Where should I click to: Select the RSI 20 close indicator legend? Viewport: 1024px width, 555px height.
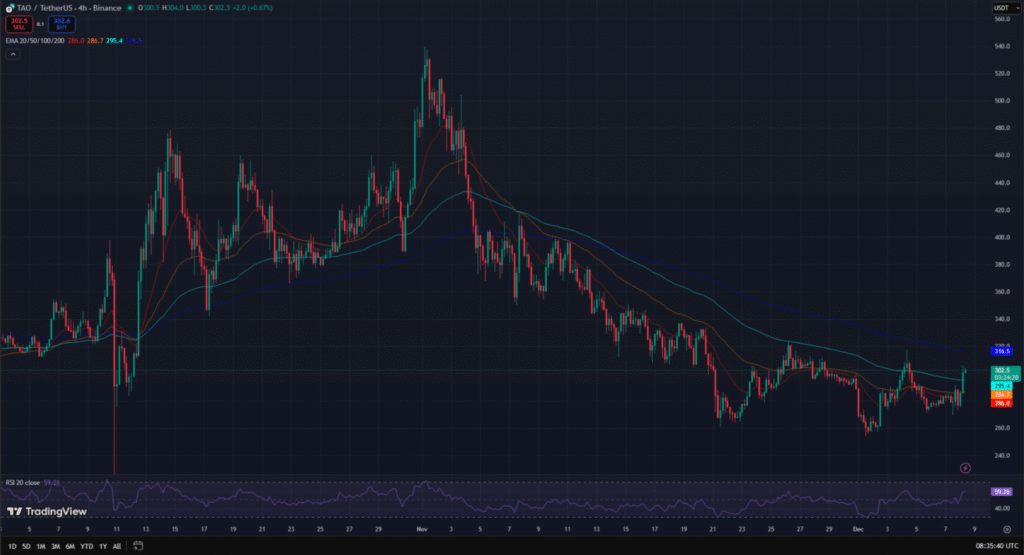point(25,482)
